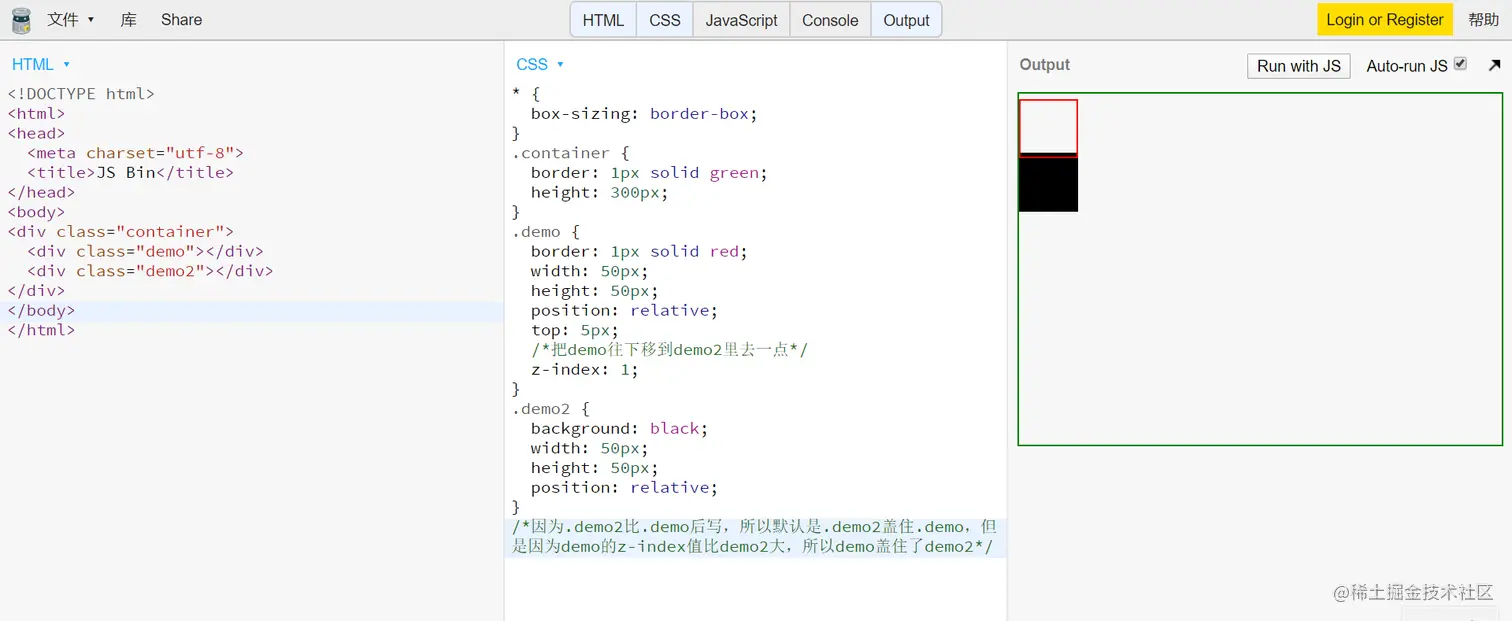Click the background: black line

(619, 429)
